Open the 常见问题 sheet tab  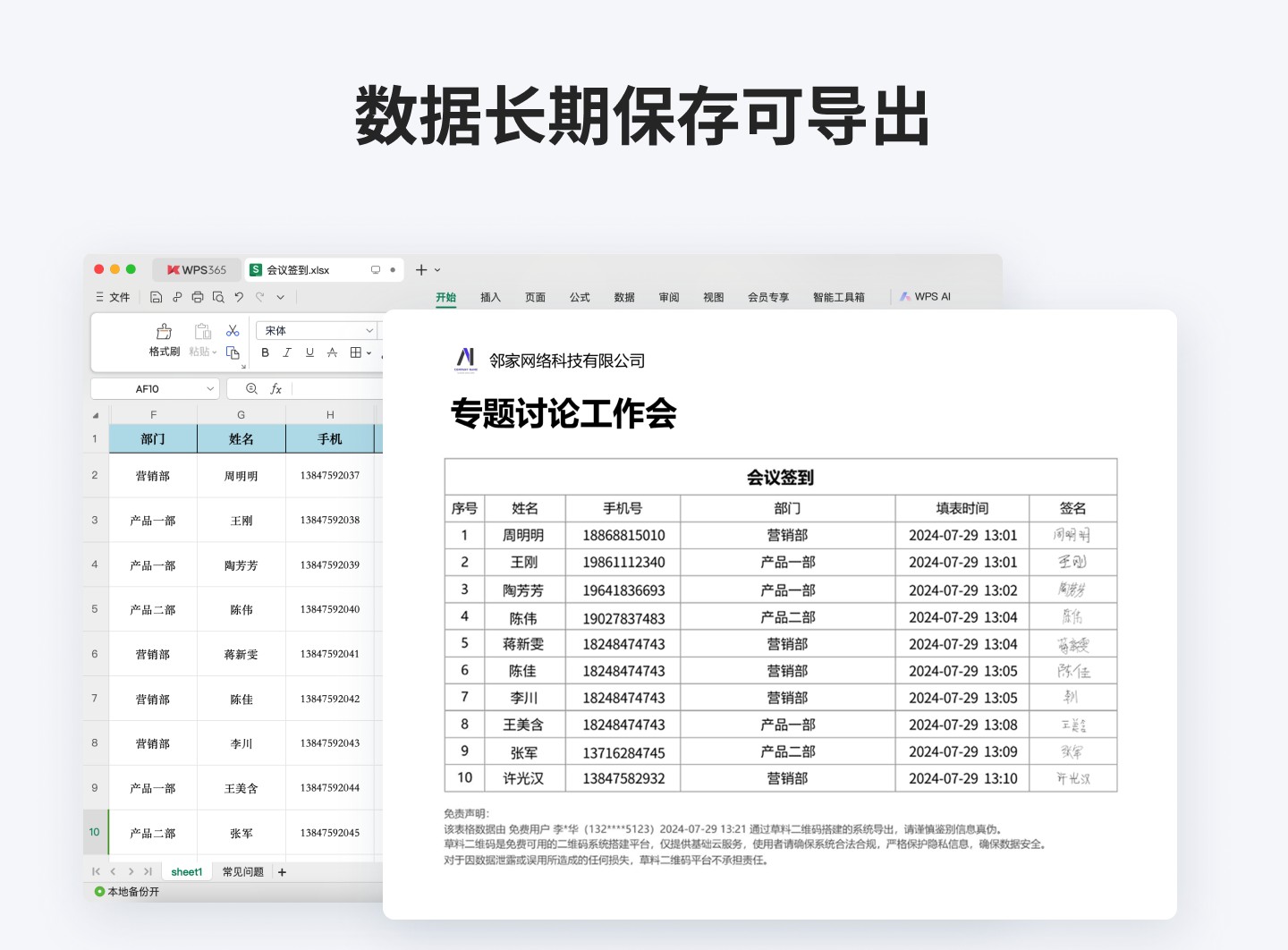coord(242,871)
